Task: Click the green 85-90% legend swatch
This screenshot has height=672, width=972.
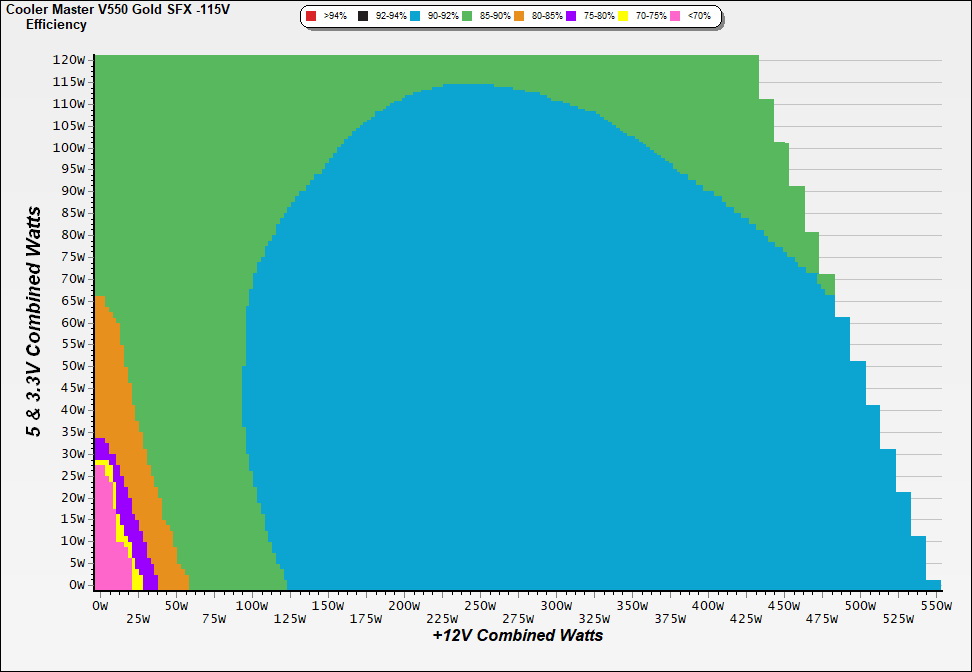Action: coord(467,17)
